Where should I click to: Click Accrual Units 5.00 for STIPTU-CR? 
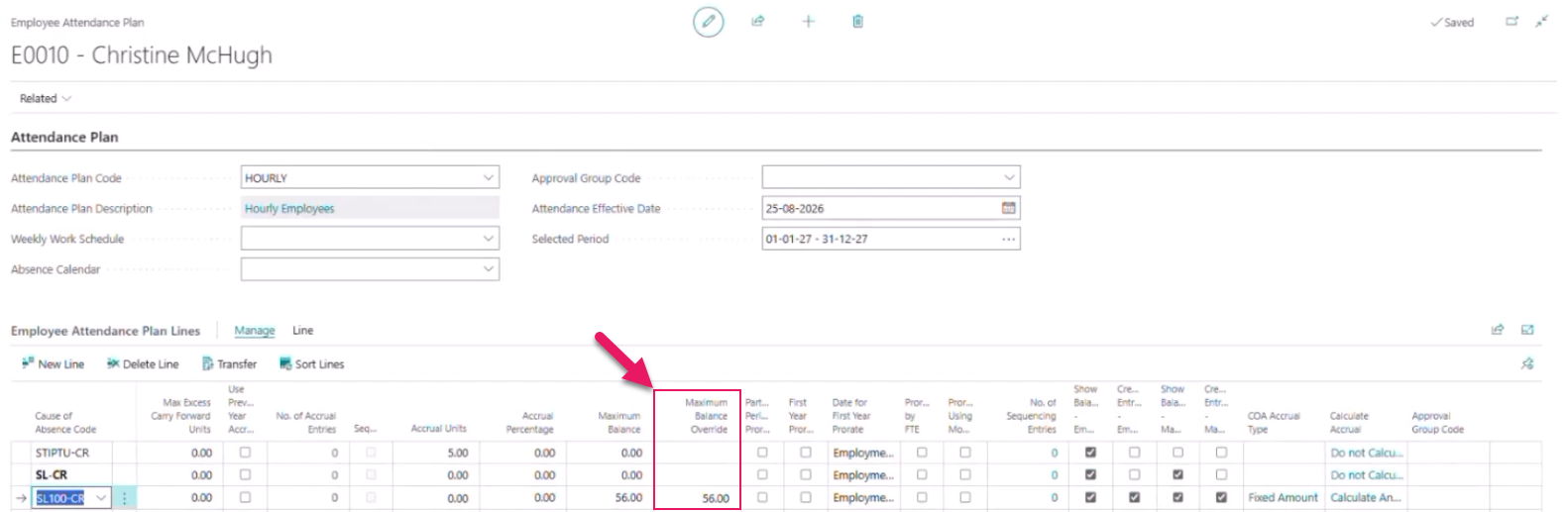pos(457,453)
